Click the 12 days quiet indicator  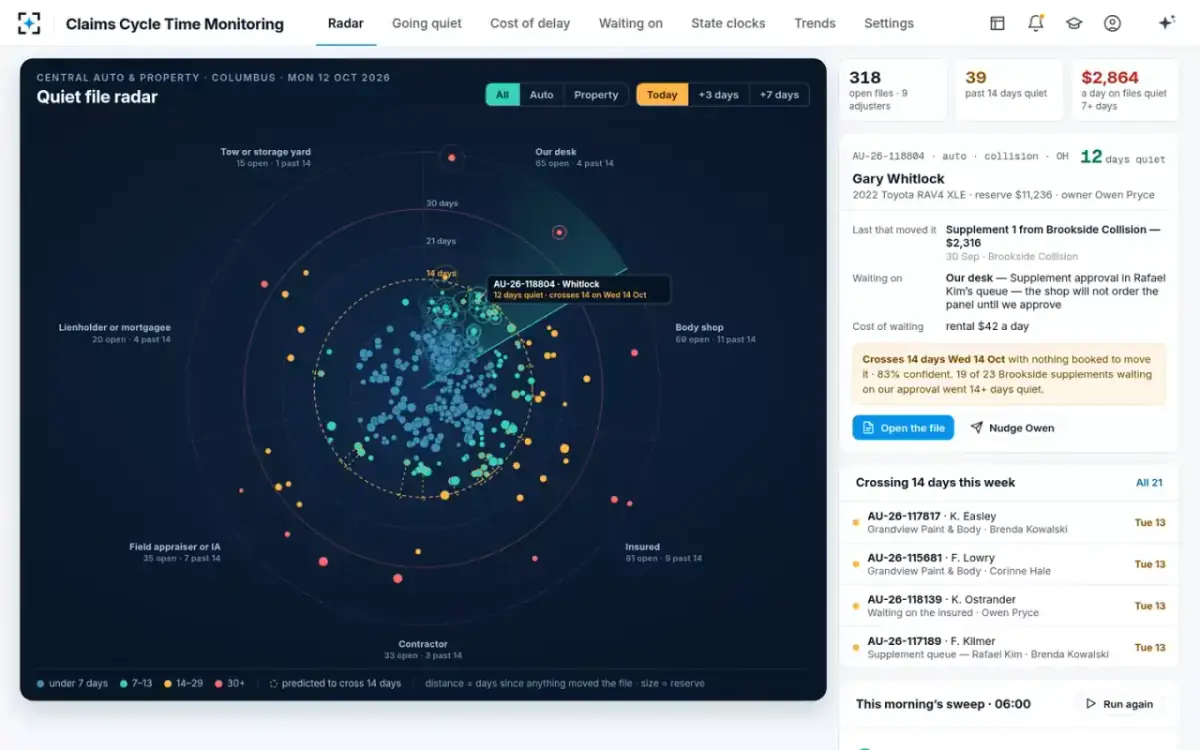tap(1123, 157)
